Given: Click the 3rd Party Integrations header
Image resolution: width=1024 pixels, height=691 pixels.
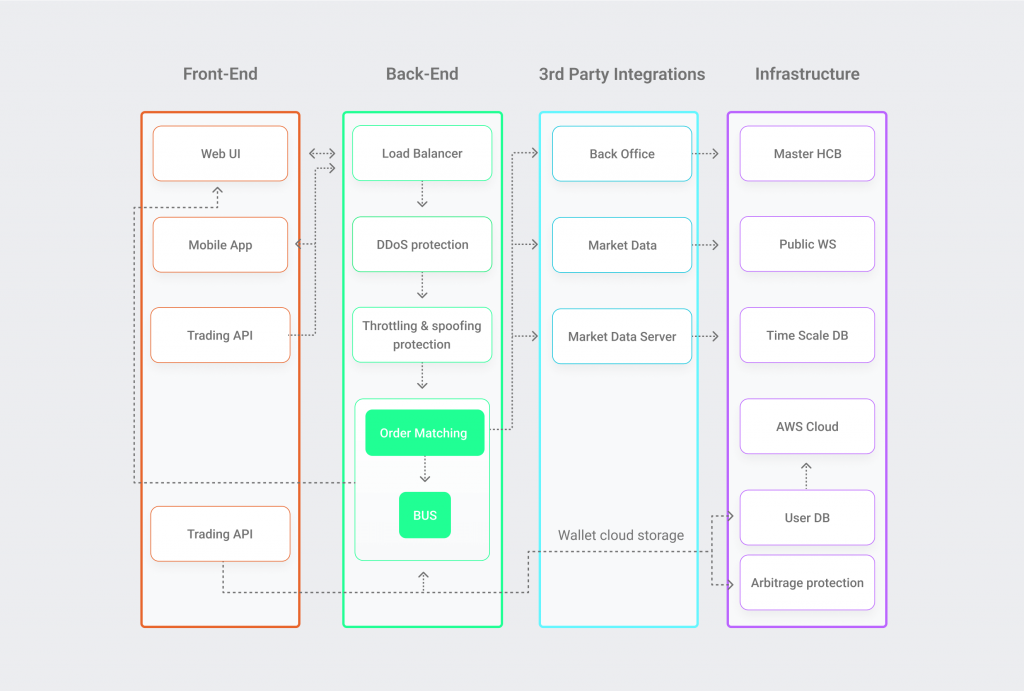Looking at the screenshot, I should click(621, 74).
